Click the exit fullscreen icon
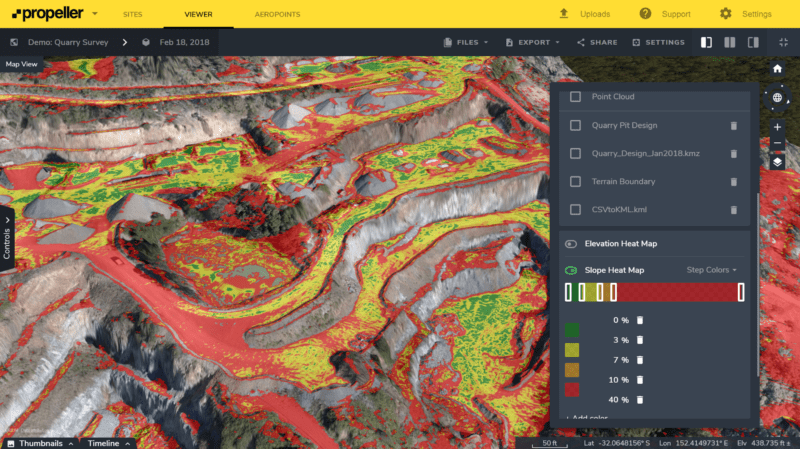Viewport: 800px width, 449px height. pyautogui.click(x=784, y=42)
